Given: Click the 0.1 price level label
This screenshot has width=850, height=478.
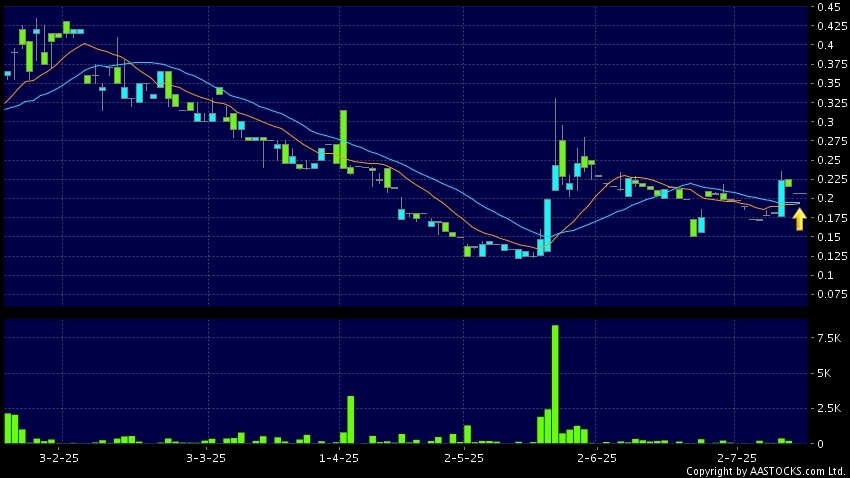Looking at the screenshot, I should 825,275.
